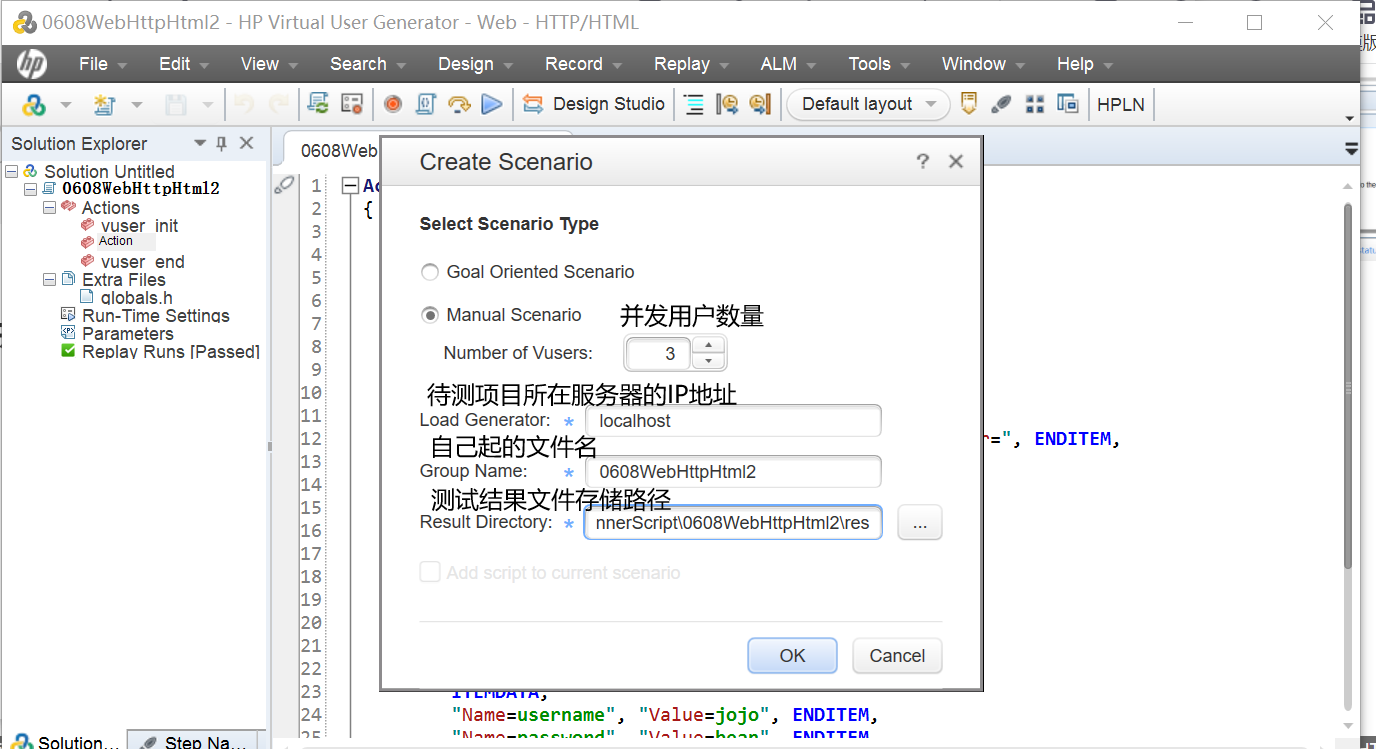Collapse the 0608WebHttpHtml2 script node
The height and width of the screenshot is (749, 1376).
pyautogui.click(x=31, y=188)
